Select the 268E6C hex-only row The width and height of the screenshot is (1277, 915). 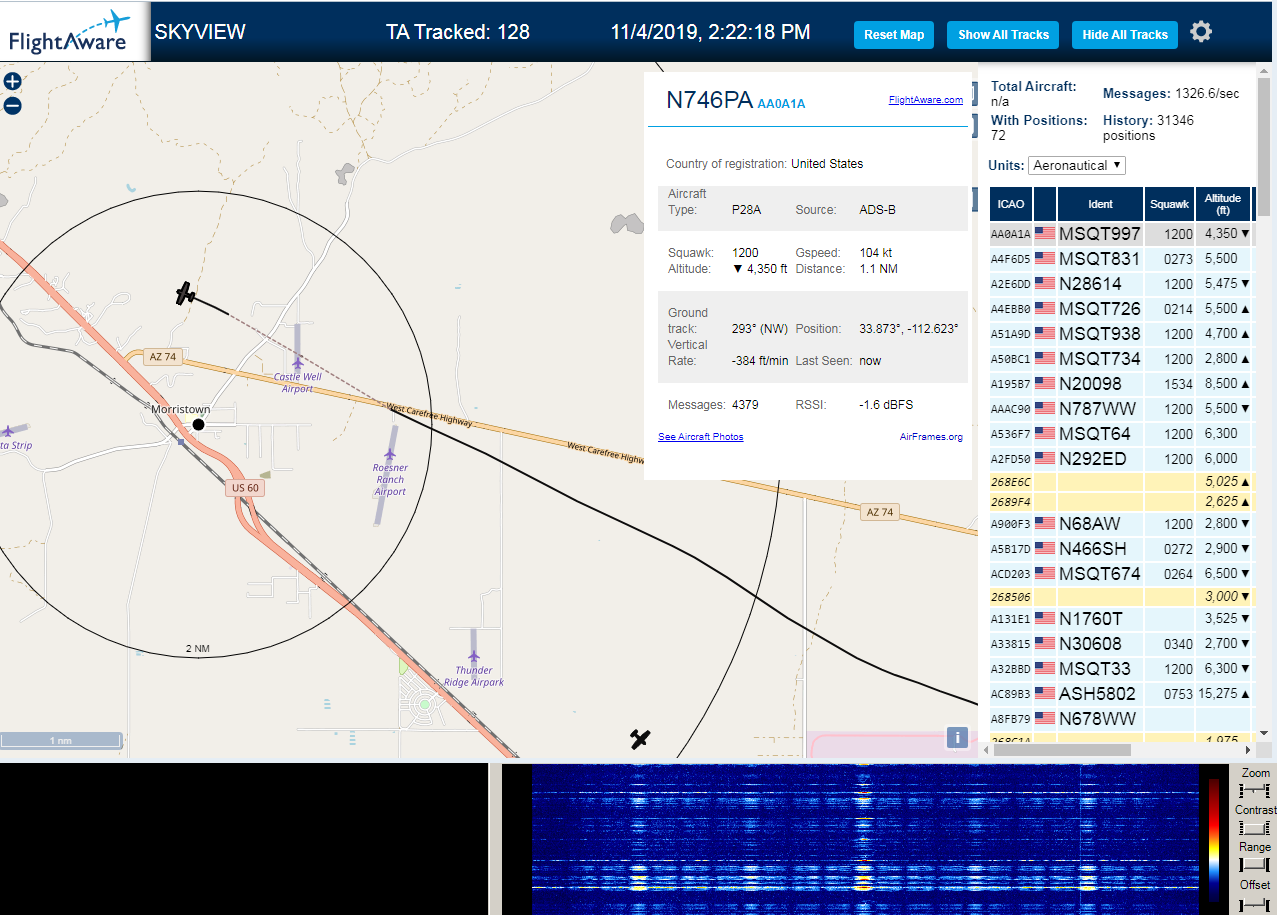[1120, 481]
